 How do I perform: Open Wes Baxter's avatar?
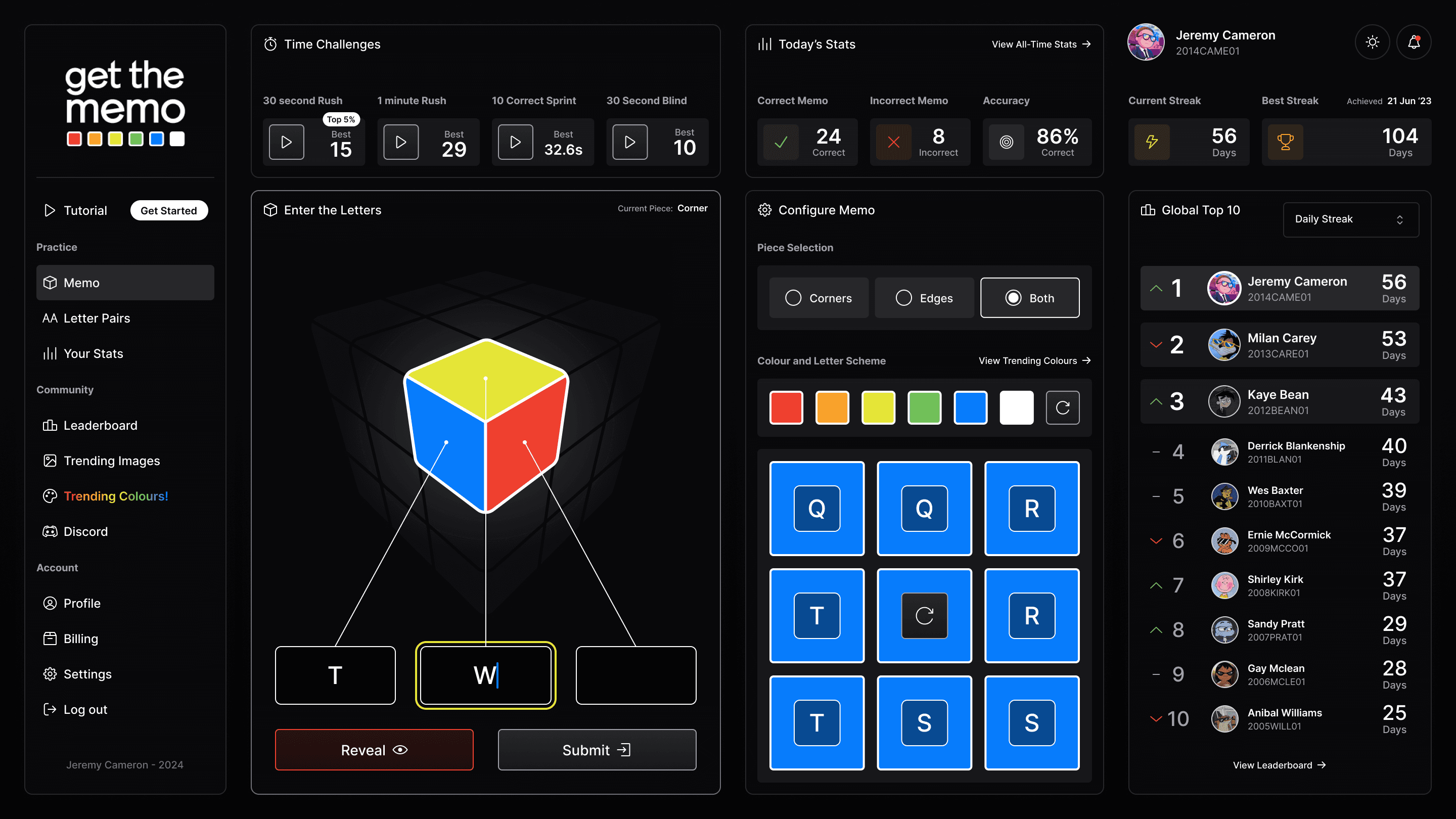pyautogui.click(x=1224, y=496)
